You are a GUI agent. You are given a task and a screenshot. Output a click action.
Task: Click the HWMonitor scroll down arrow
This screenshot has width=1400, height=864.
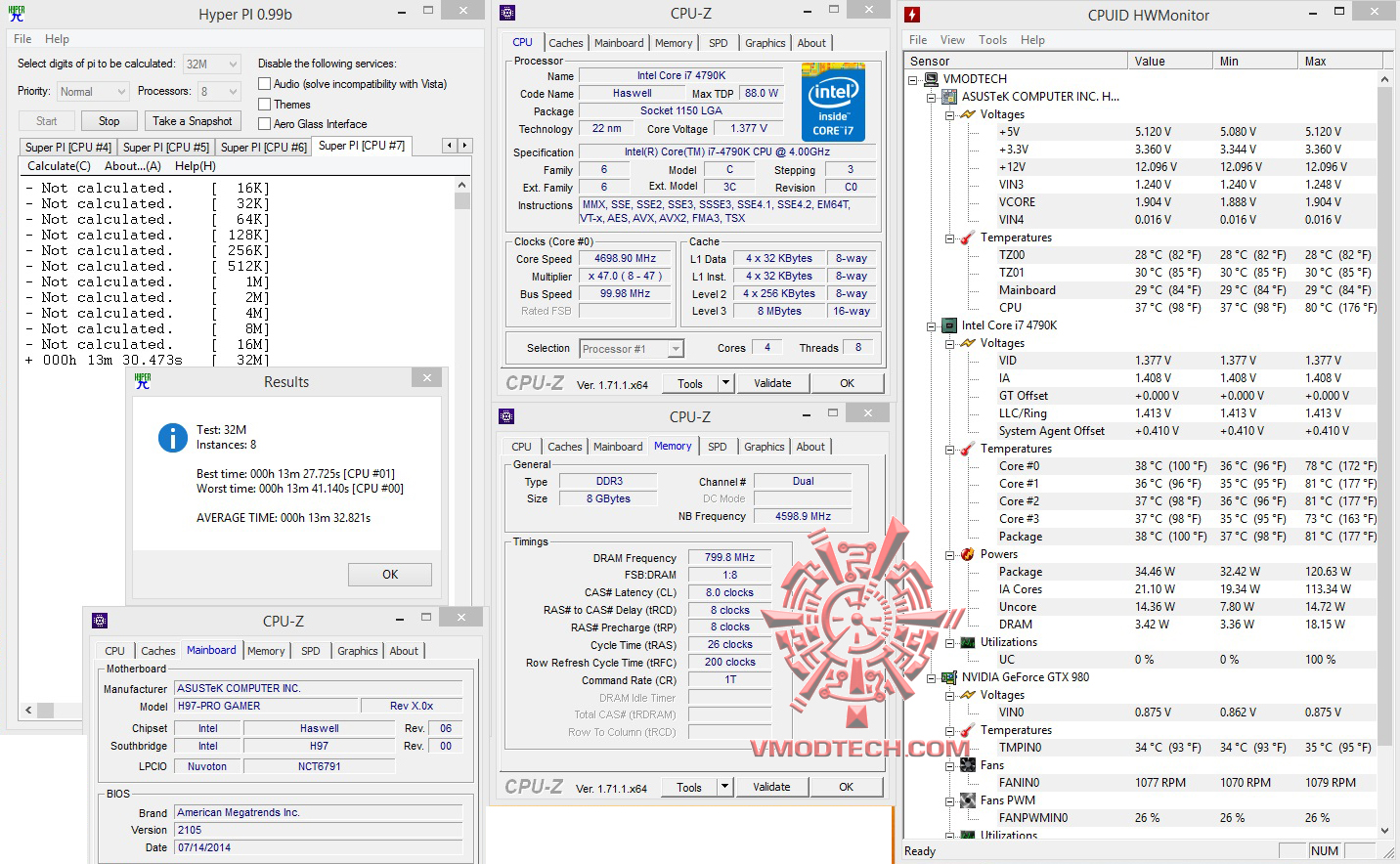click(x=1384, y=831)
